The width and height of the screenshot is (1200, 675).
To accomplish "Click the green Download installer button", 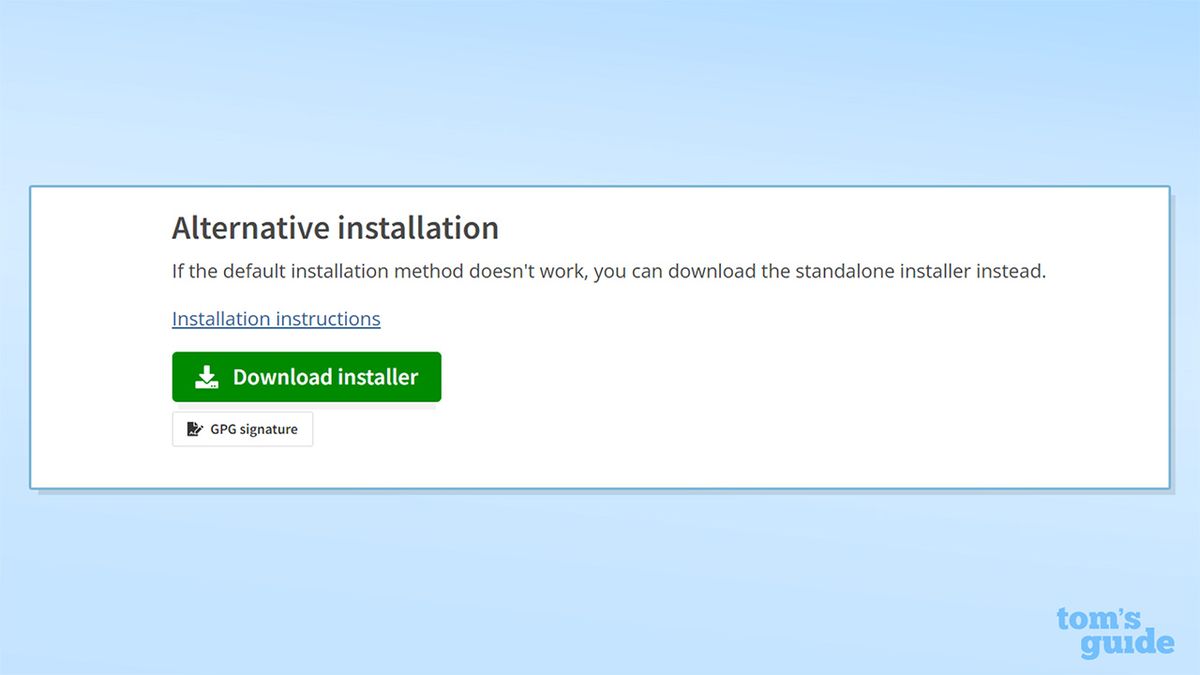I will (x=306, y=377).
